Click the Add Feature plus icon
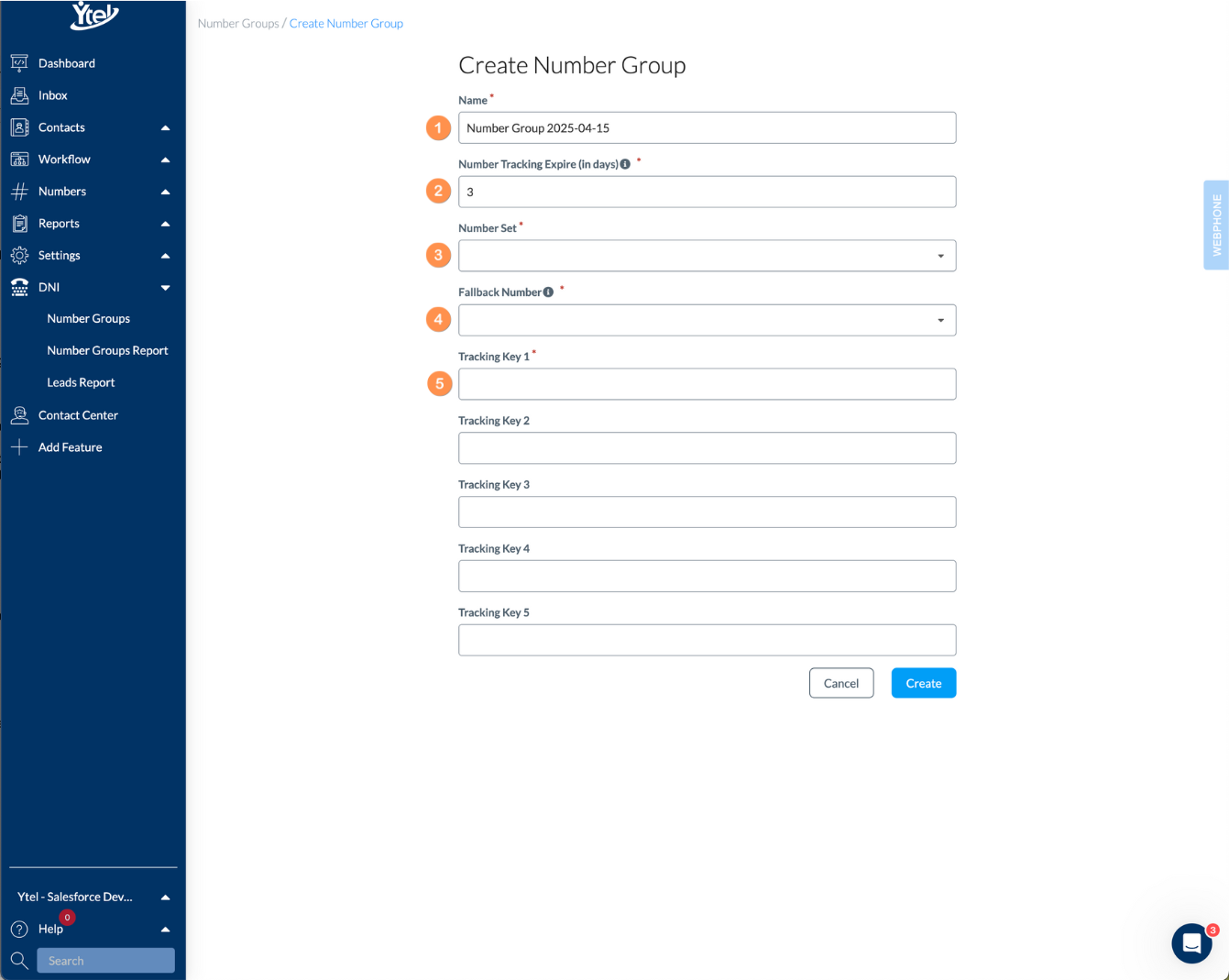The height and width of the screenshot is (980, 1229). tap(19, 447)
